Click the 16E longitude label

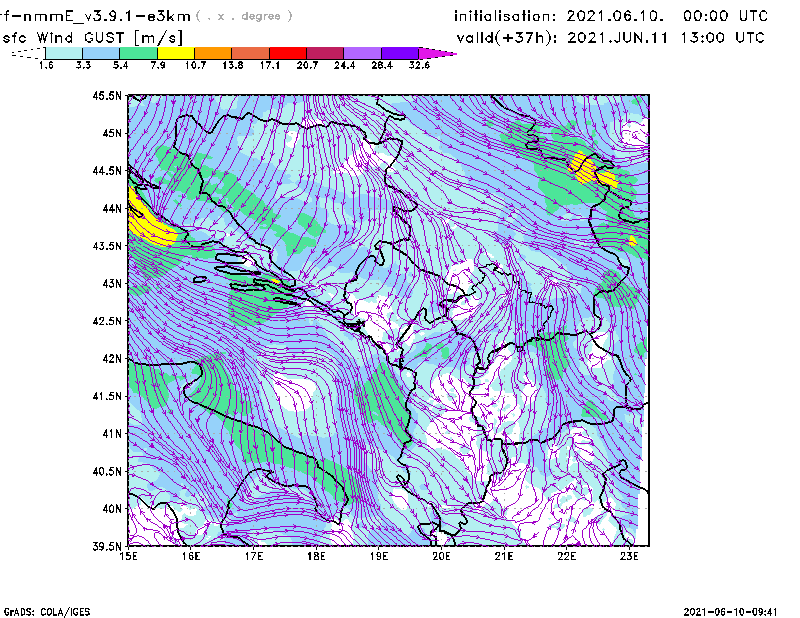[191, 556]
